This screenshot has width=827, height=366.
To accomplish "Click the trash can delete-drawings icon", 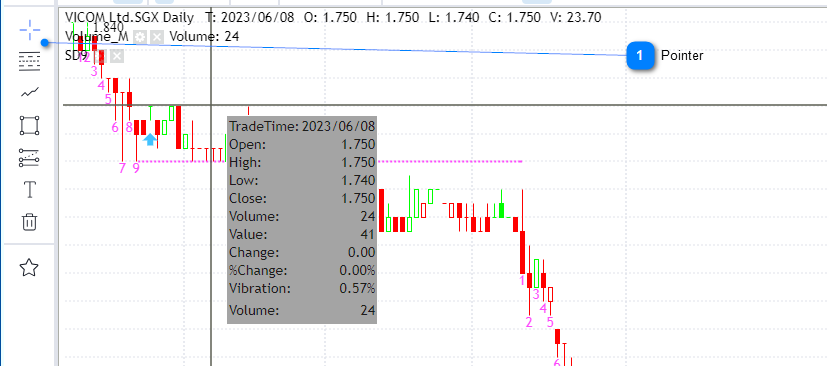I will (x=30, y=221).
